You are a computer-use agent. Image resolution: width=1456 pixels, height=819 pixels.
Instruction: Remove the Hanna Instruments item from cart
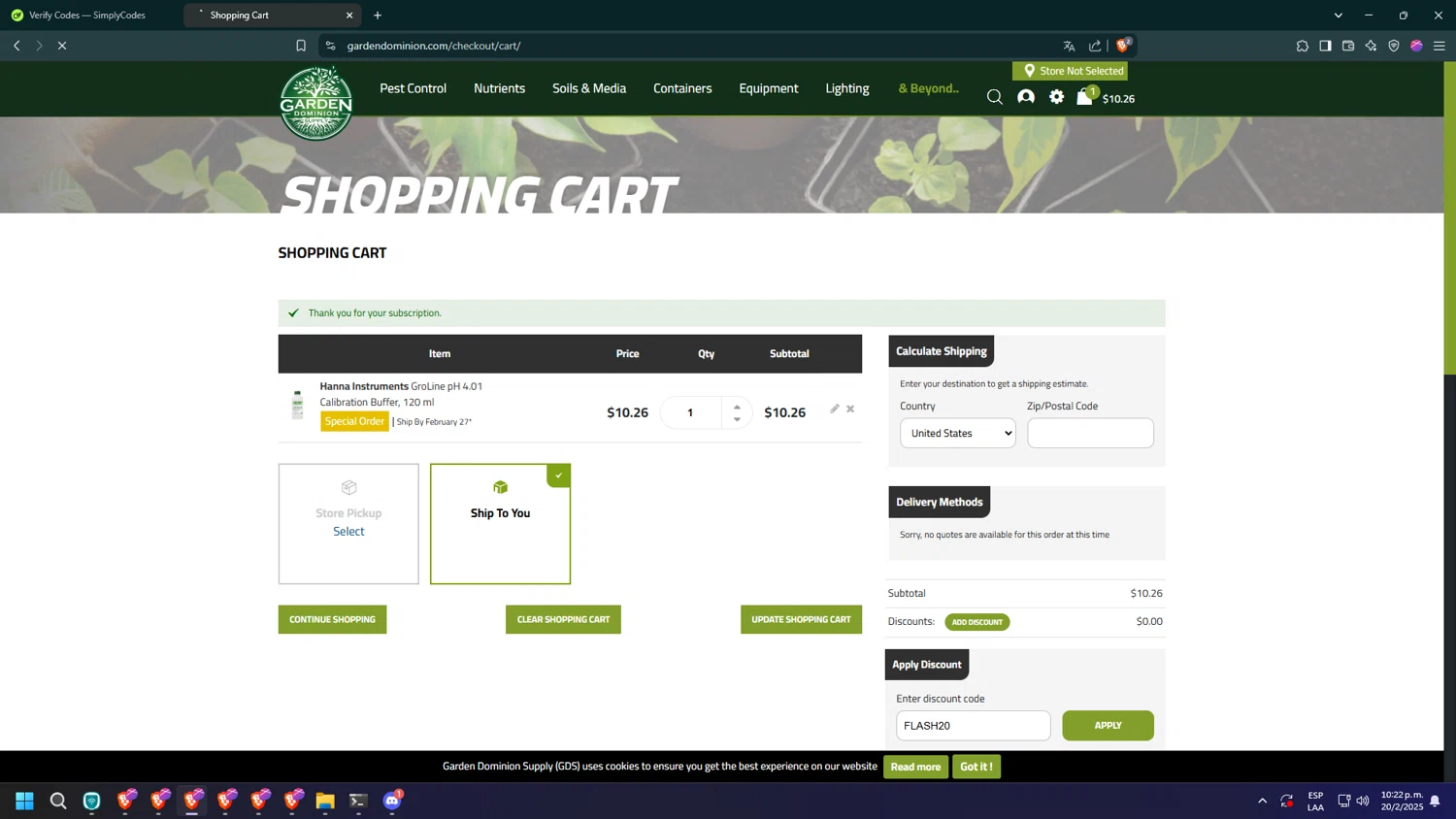point(850,409)
